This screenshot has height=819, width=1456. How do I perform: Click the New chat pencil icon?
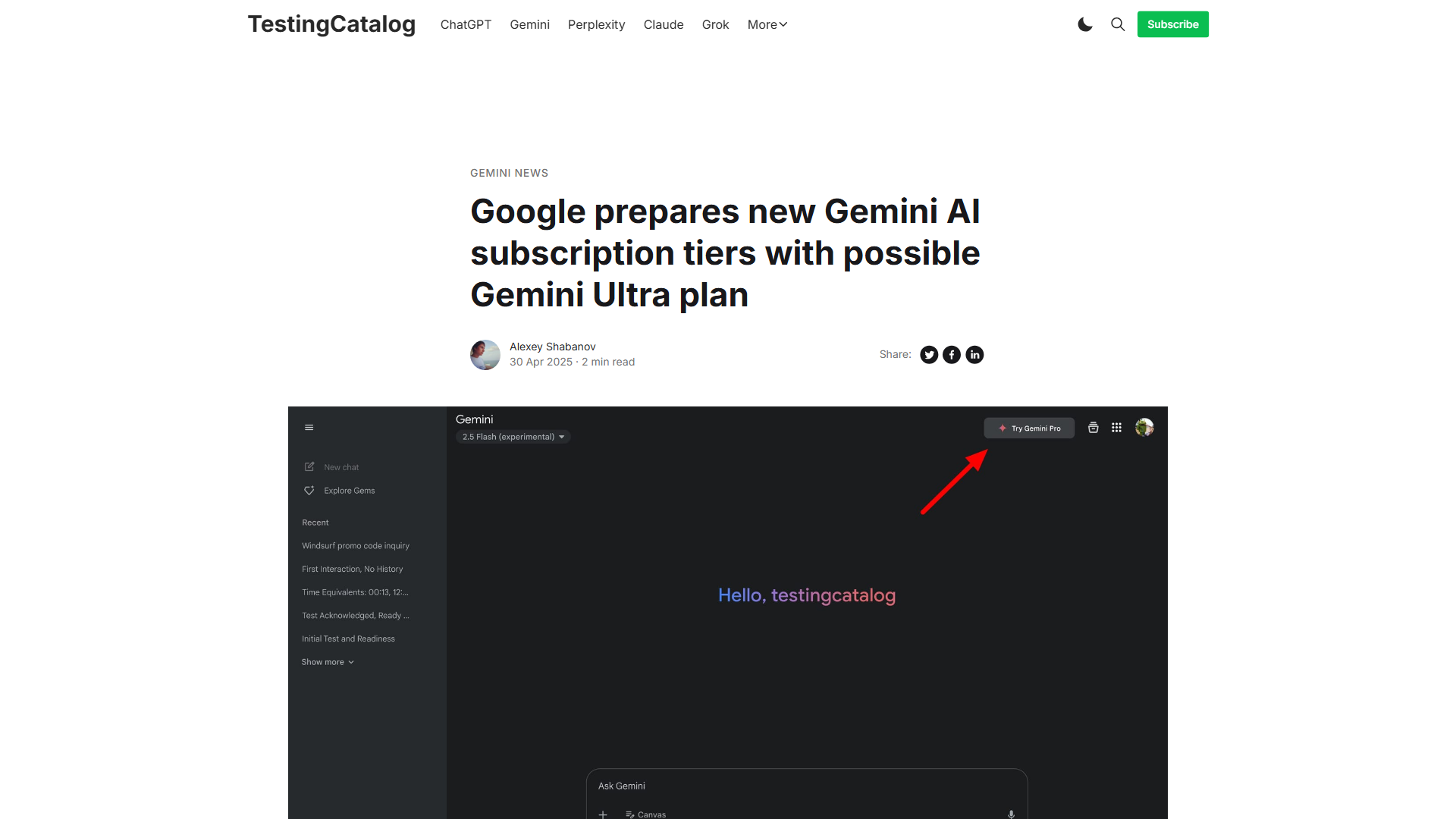pos(309,466)
